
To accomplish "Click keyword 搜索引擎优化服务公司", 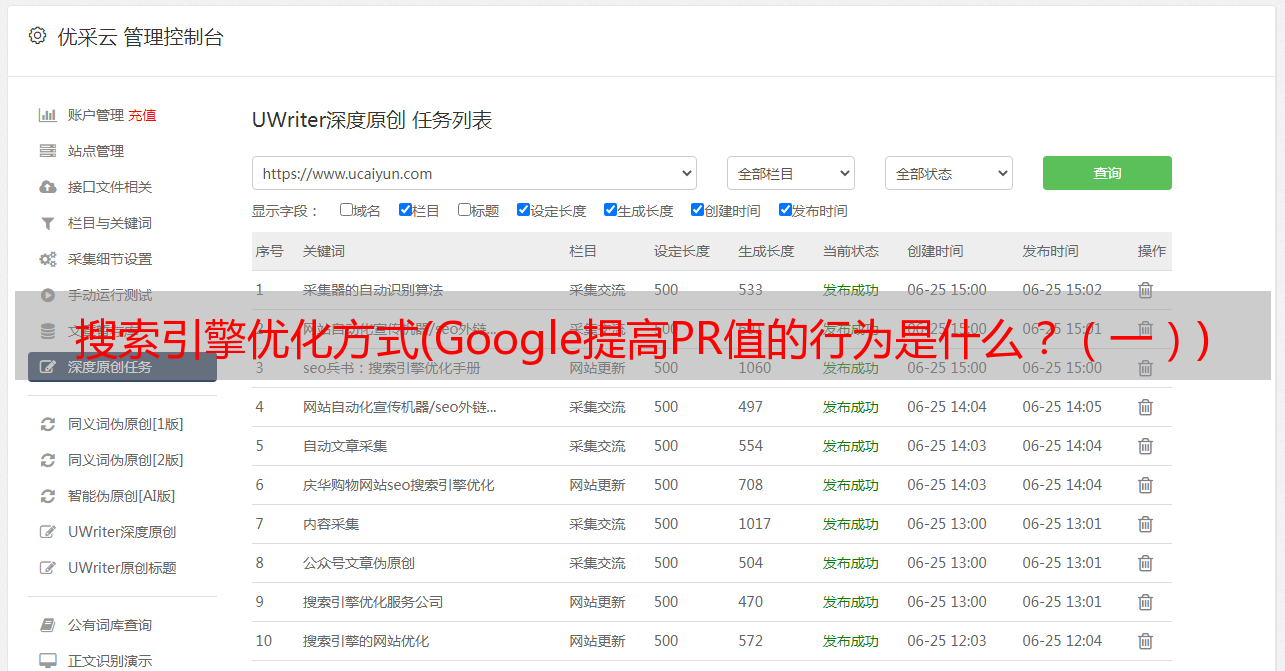I will tap(373, 602).
